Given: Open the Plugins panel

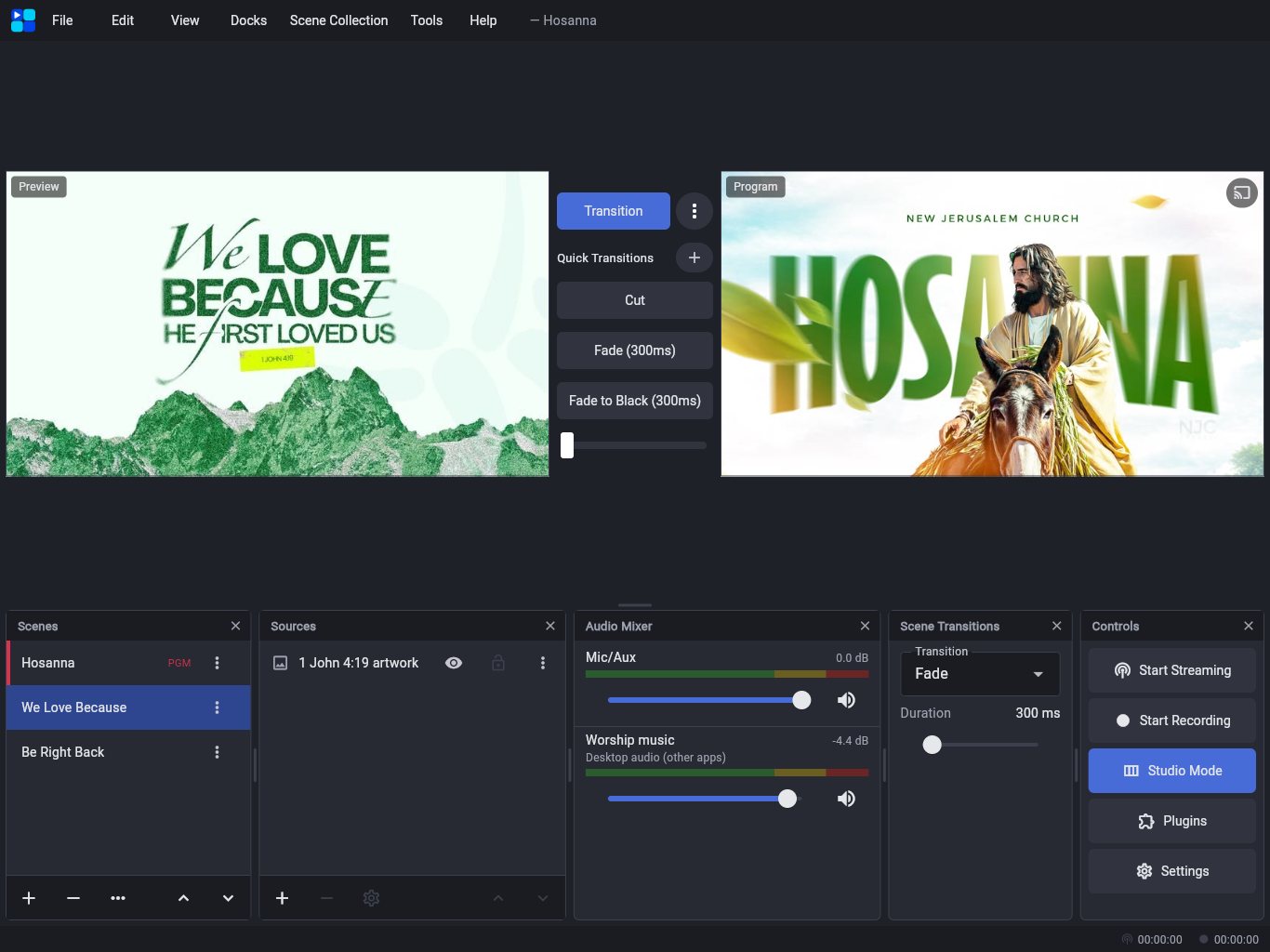Looking at the screenshot, I should pos(1172,821).
